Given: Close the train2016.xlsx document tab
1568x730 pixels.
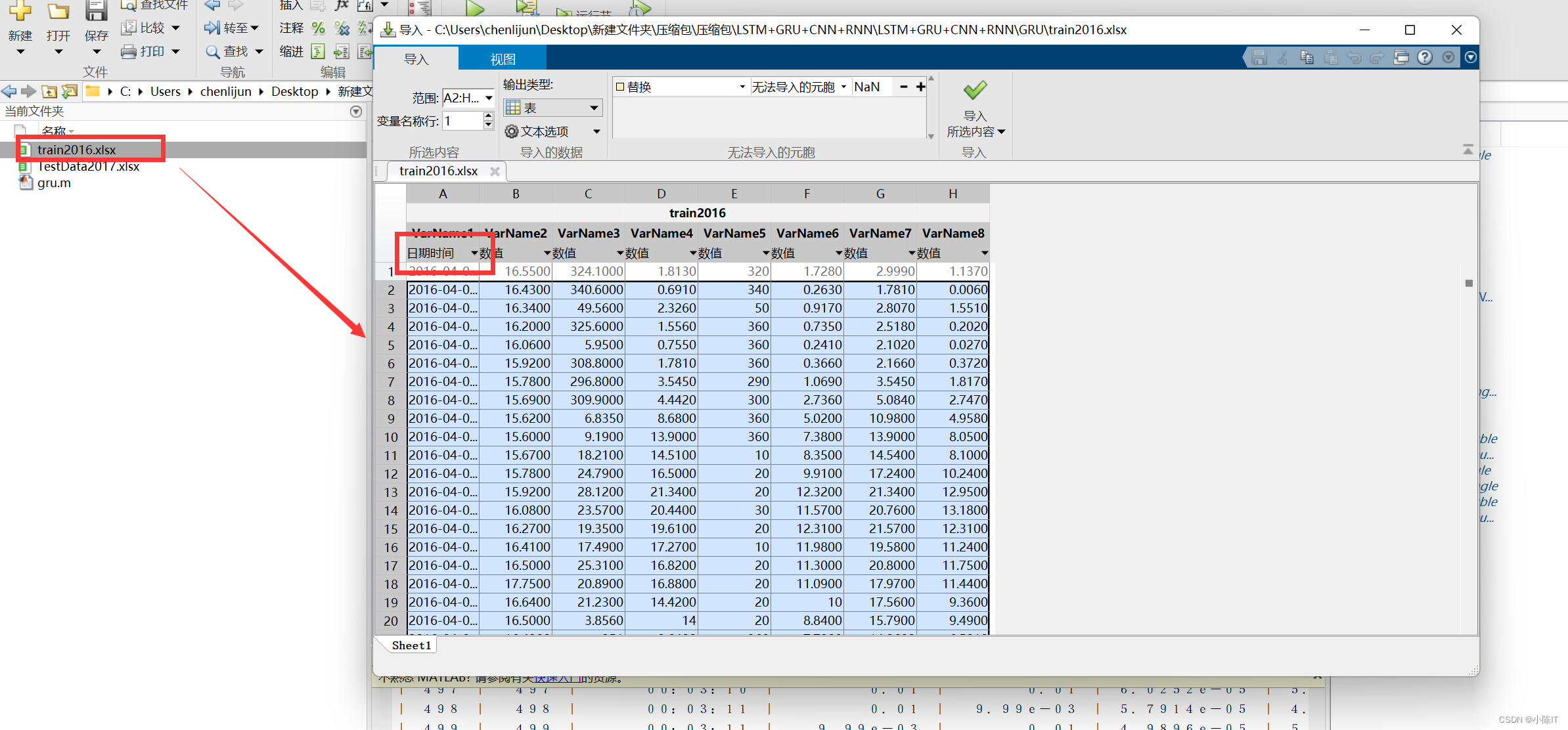Looking at the screenshot, I should (x=495, y=171).
